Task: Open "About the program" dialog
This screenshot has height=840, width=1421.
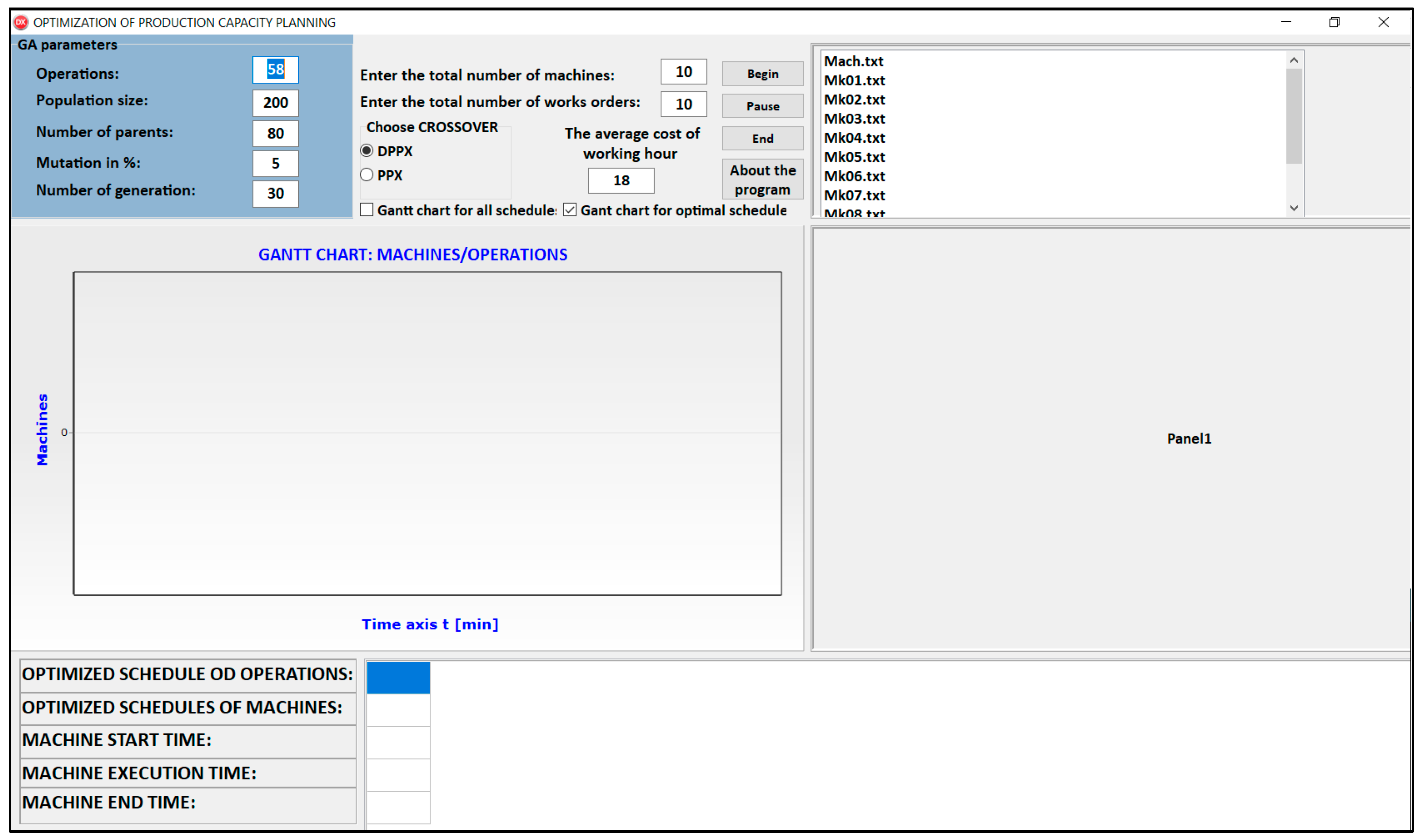Action: pyautogui.click(x=762, y=179)
